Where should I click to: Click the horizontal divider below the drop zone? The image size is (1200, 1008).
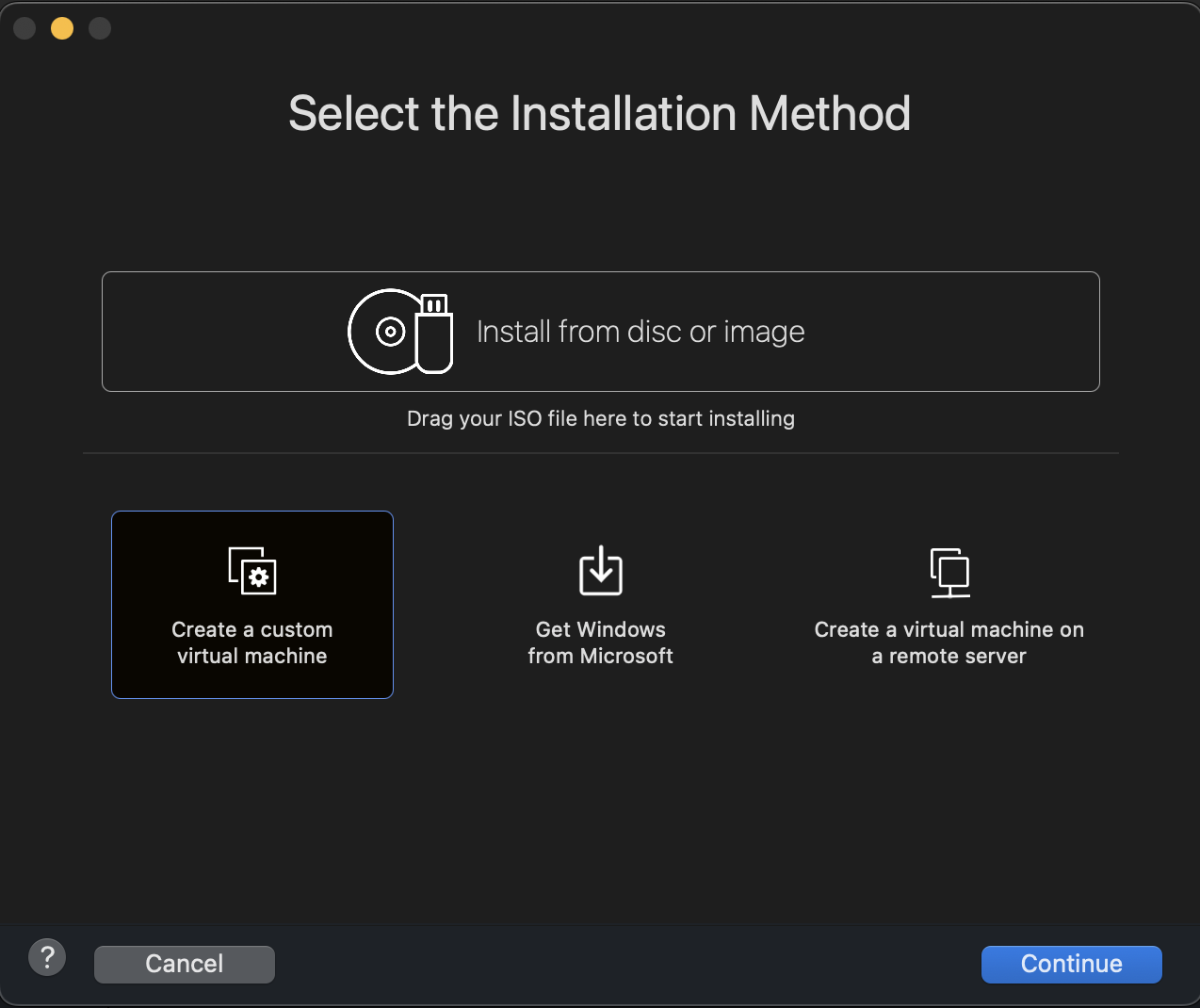600,453
